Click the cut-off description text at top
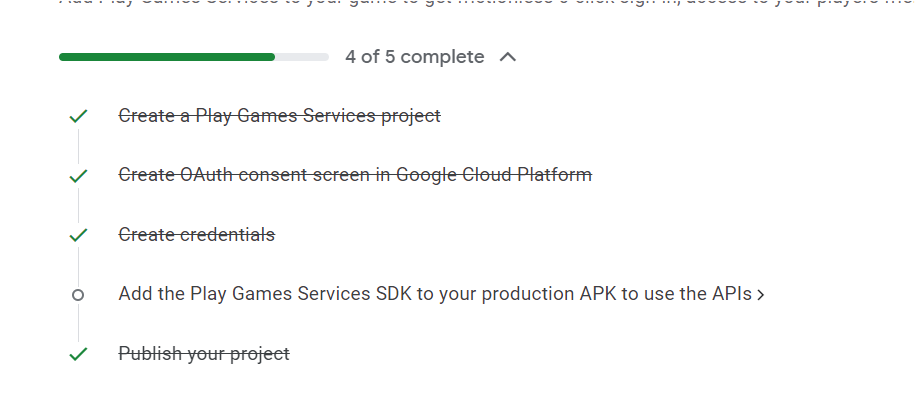The width and height of the screenshot is (915, 414). [x=487, y=2]
